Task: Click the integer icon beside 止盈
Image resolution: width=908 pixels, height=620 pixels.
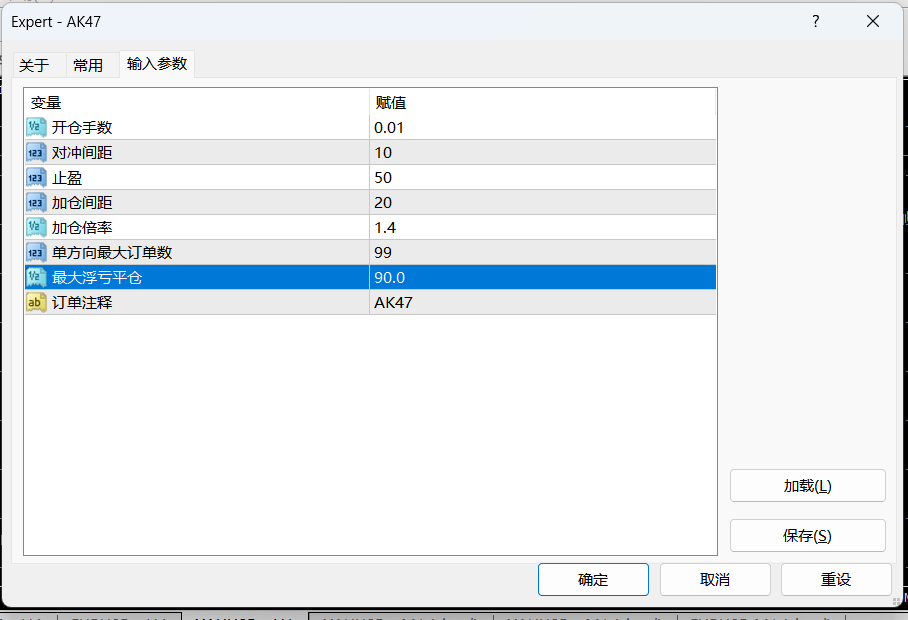Action: pos(36,177)
